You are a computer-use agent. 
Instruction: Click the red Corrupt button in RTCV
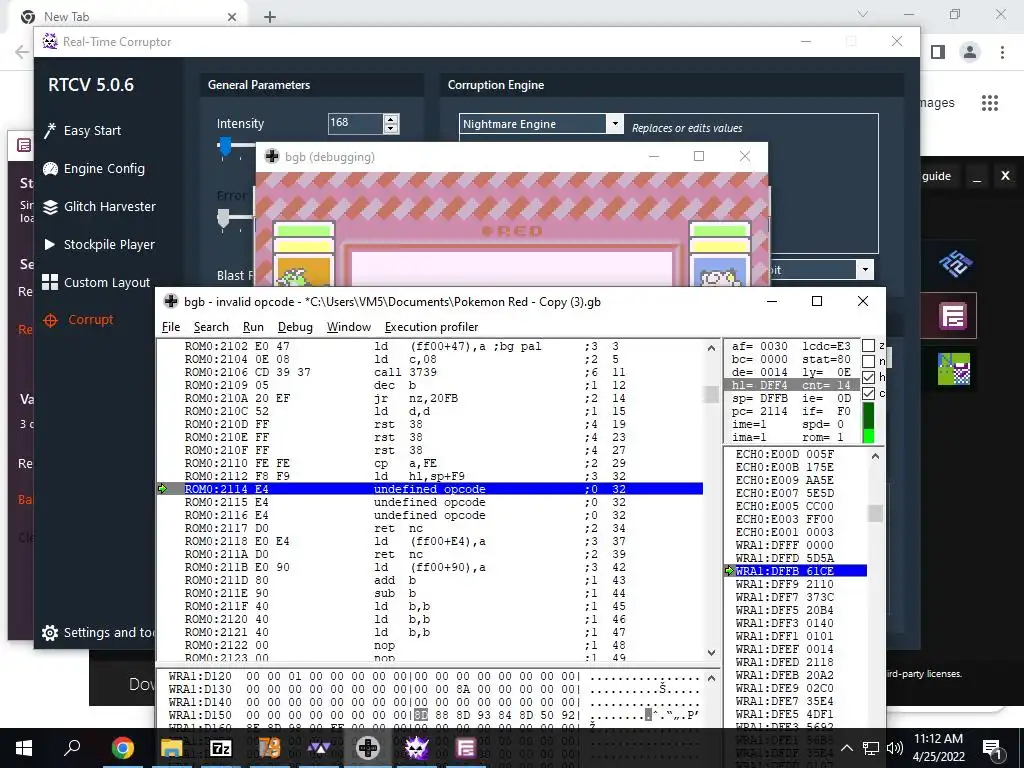point(78,320)
